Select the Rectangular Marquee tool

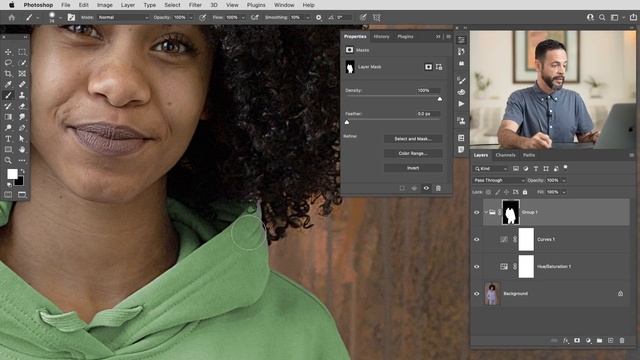22,52
